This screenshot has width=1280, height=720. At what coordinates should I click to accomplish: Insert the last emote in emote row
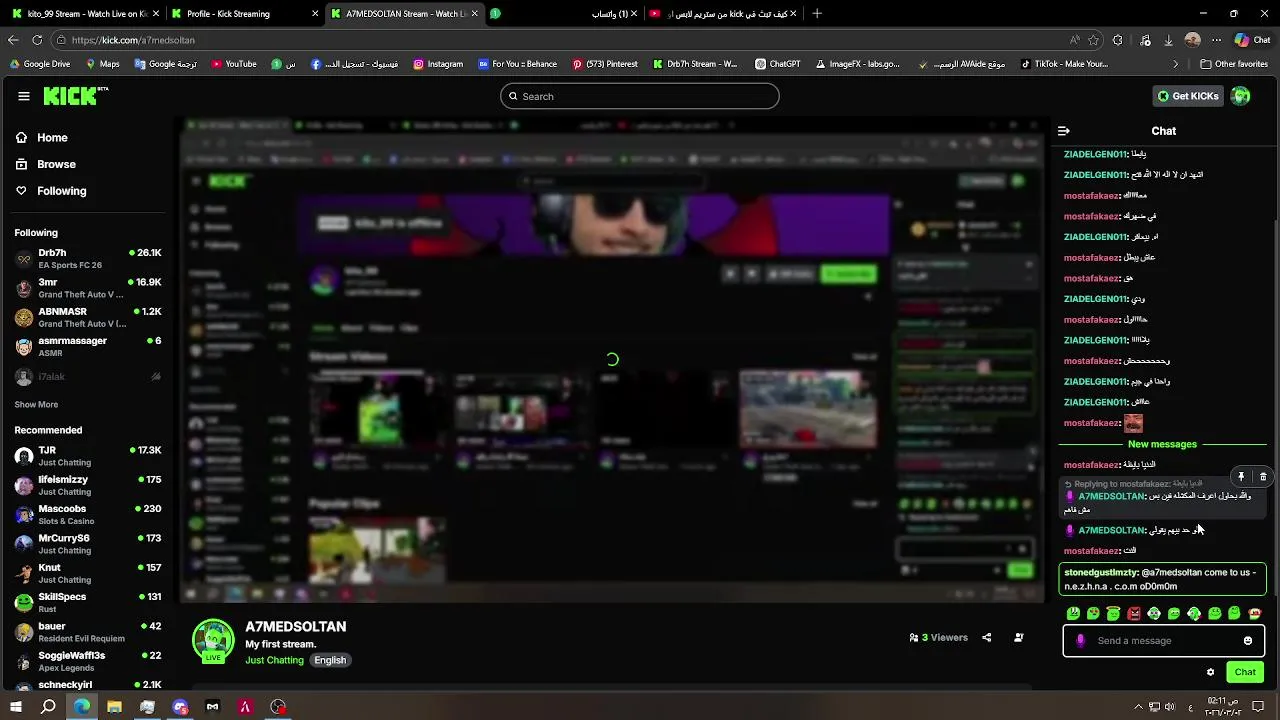click(x=1255, y=613)
